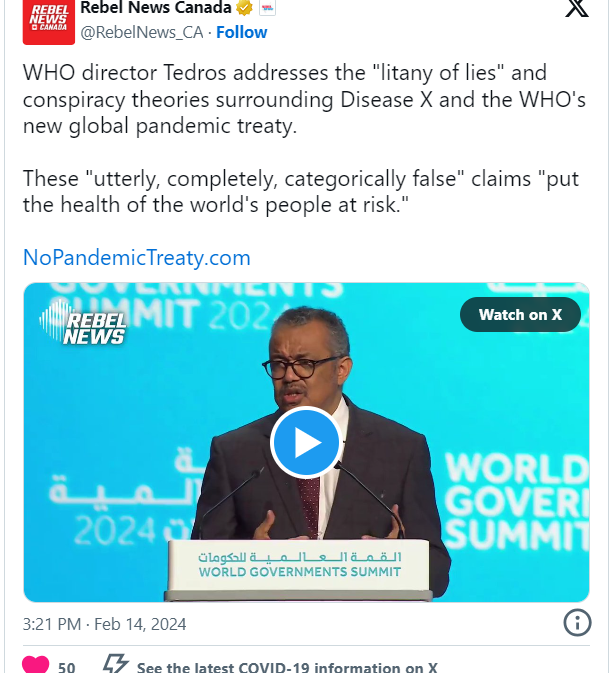Click the tweet paragraph about WHO director Tedros
Image resolution: width=615 pixels, height=673 pixels.
[304, 100]
